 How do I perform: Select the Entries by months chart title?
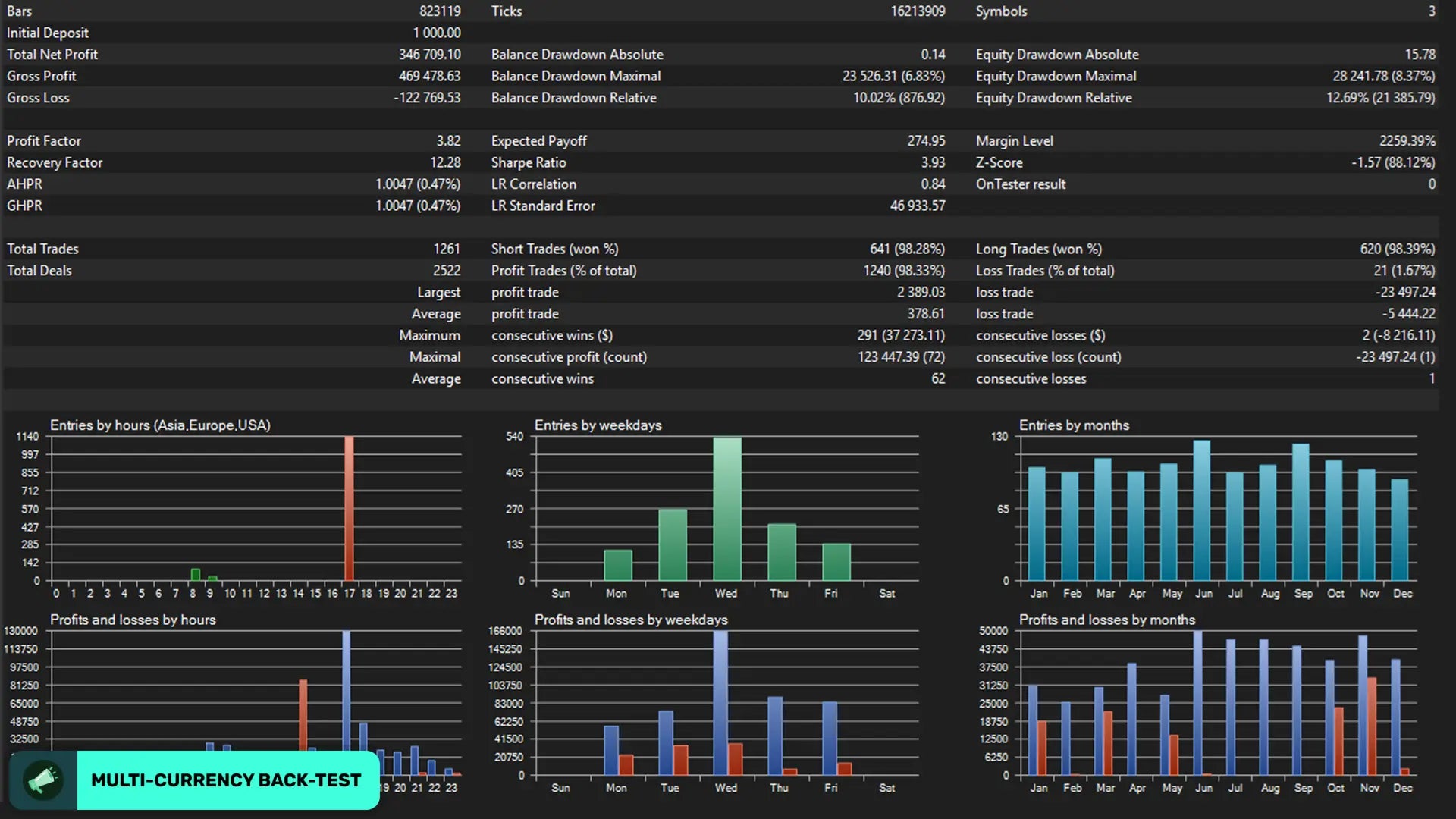click(x=1074, y=425)
